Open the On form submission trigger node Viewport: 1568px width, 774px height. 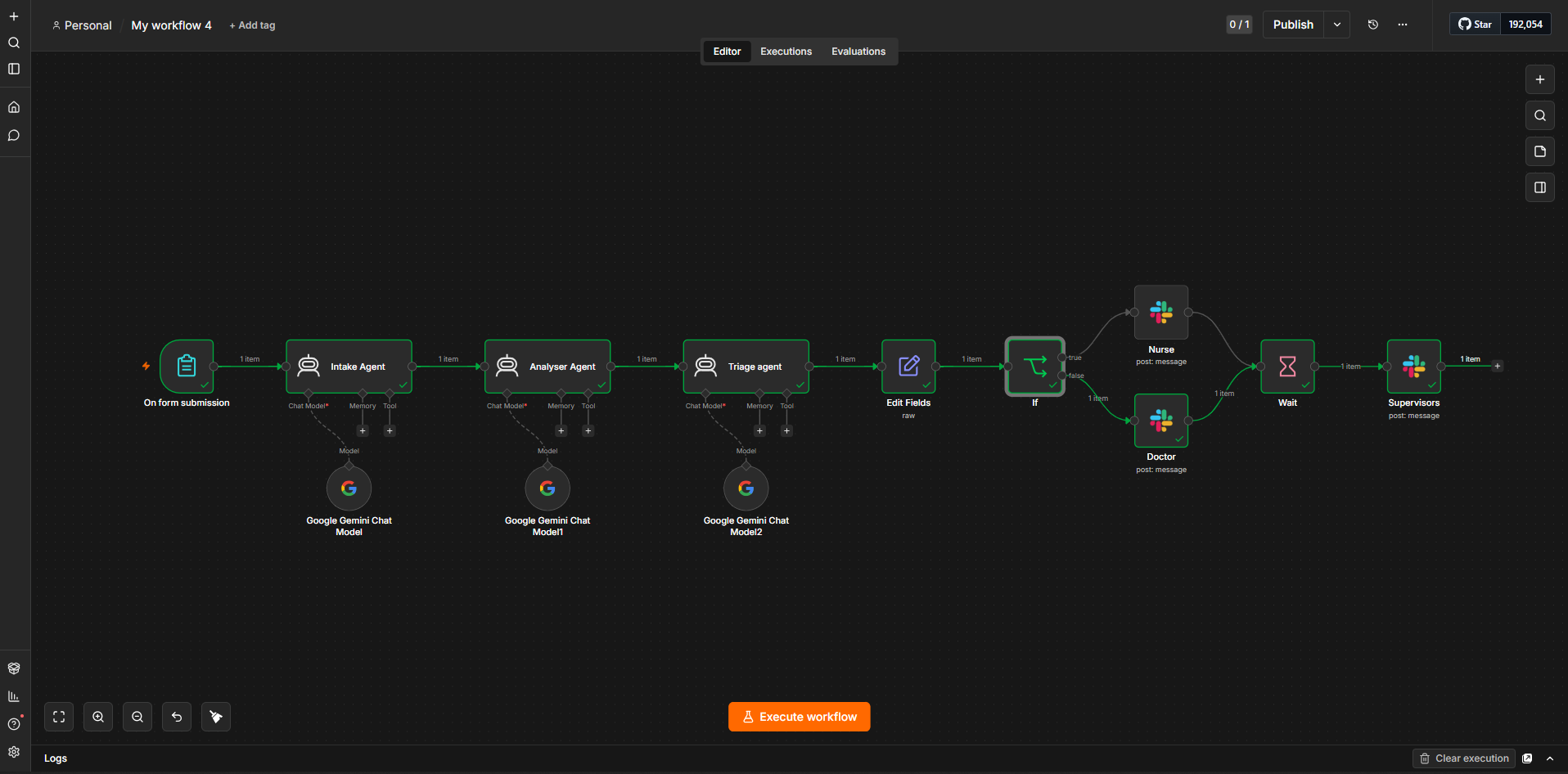tap(187, 367)
